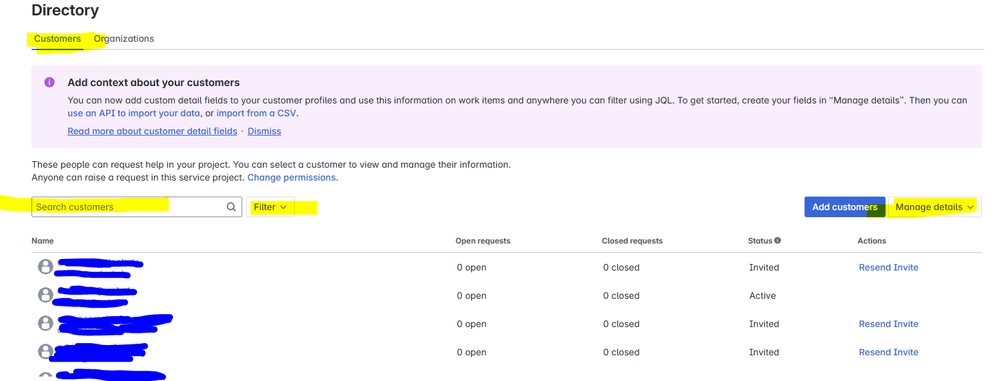Open the Filter dropdown
This screenshot has width=998, height=381.
tap(271, 207)
